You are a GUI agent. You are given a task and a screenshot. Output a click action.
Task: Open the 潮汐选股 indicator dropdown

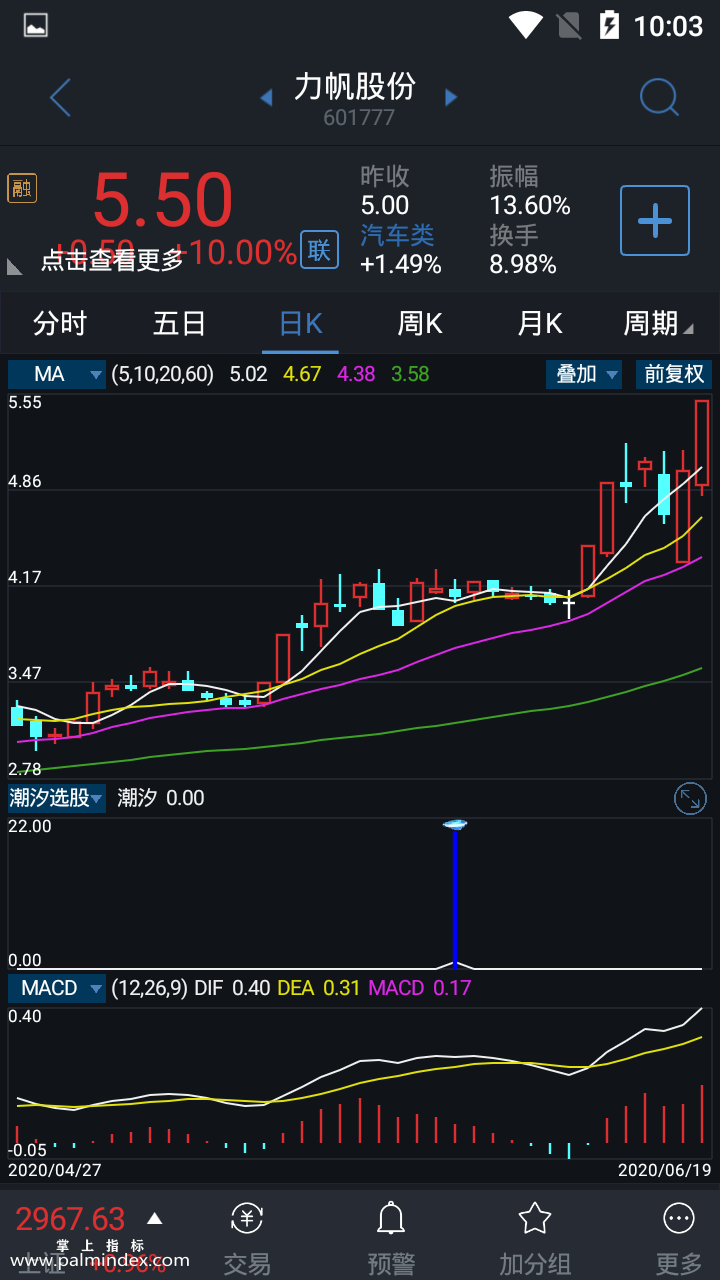click(x=57, y=798)
